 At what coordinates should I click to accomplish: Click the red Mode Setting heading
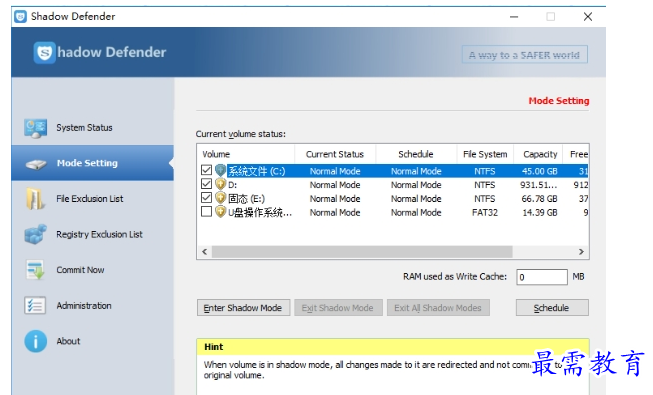559,101
